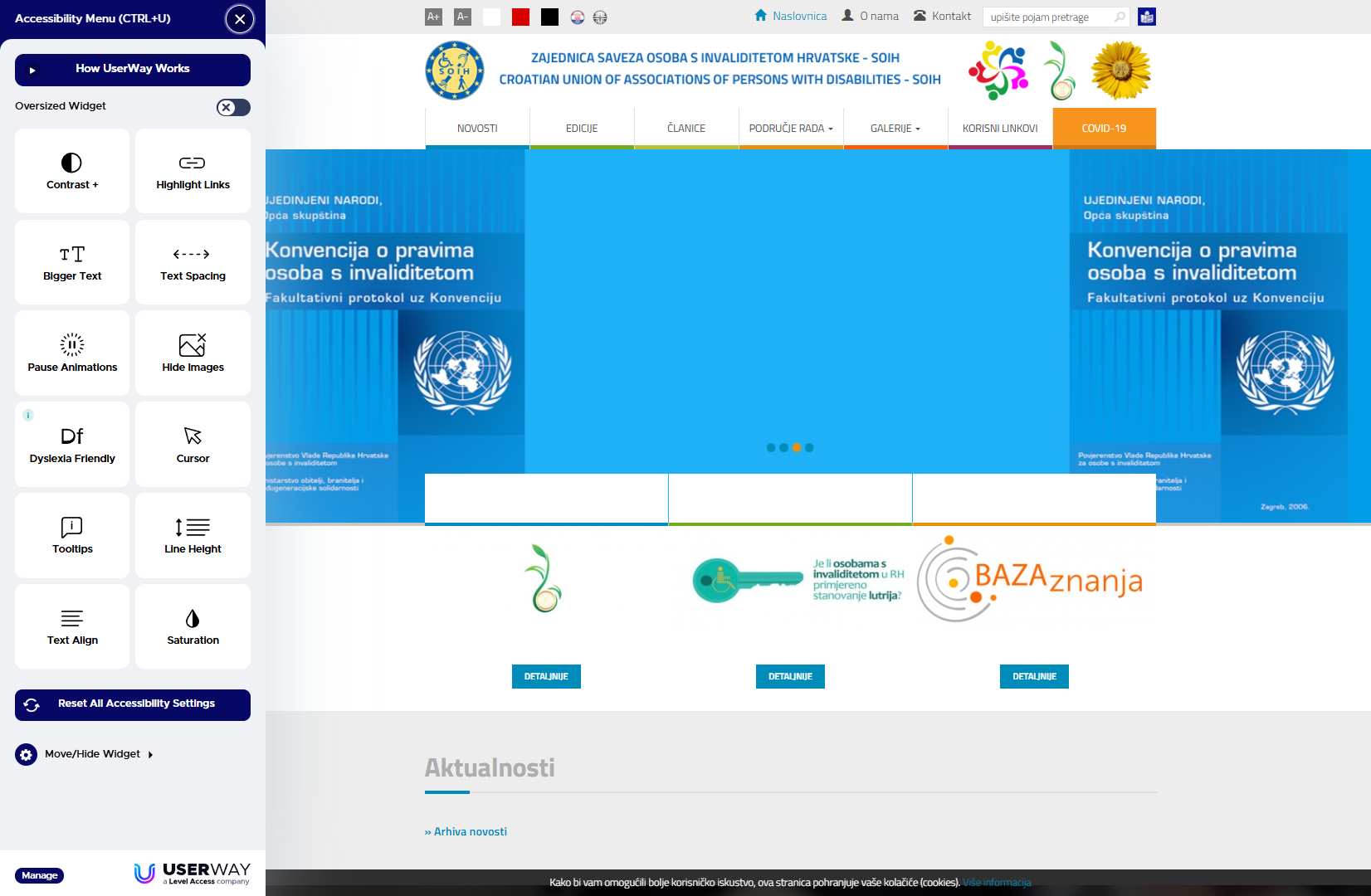Open the ČLANICE menu tab
Screen dimensions: 1371x896
[x=686, y=129]
